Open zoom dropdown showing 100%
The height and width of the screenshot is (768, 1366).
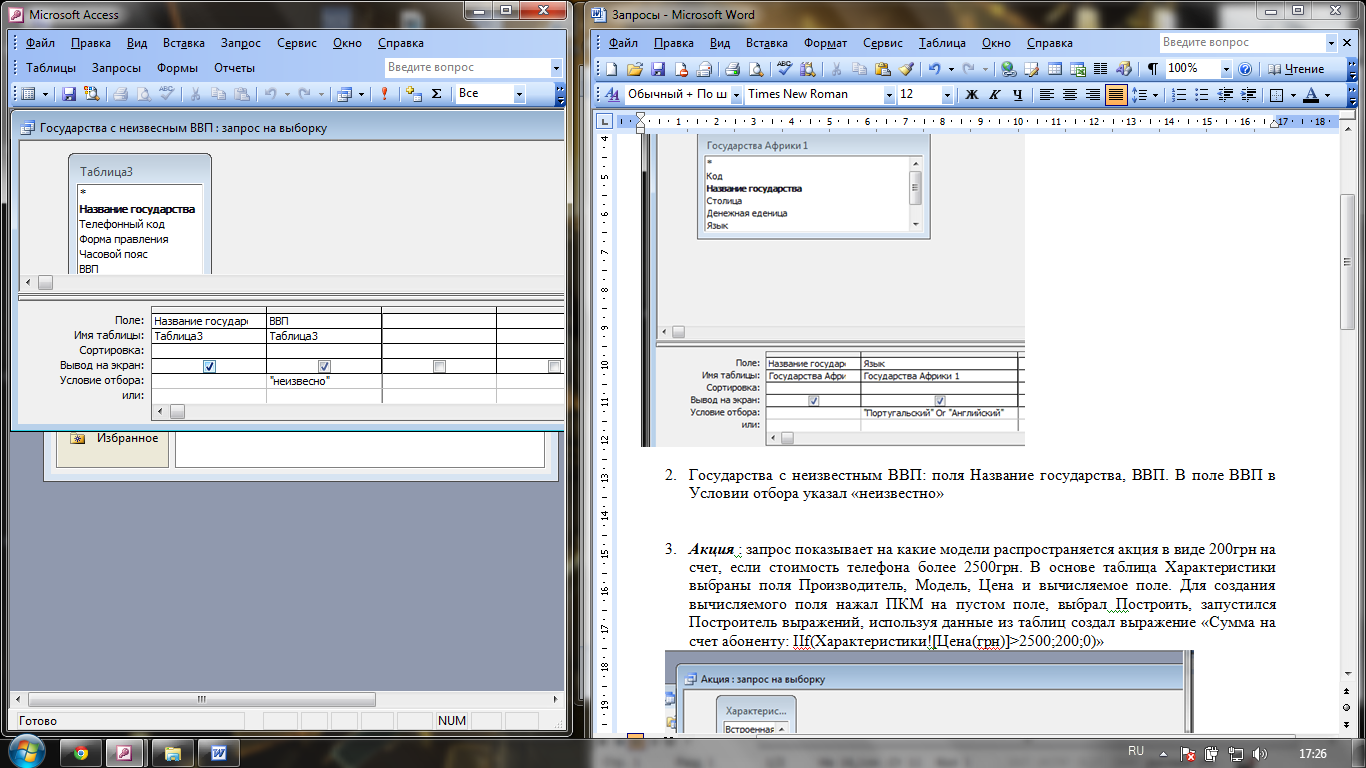(1226, 69)
